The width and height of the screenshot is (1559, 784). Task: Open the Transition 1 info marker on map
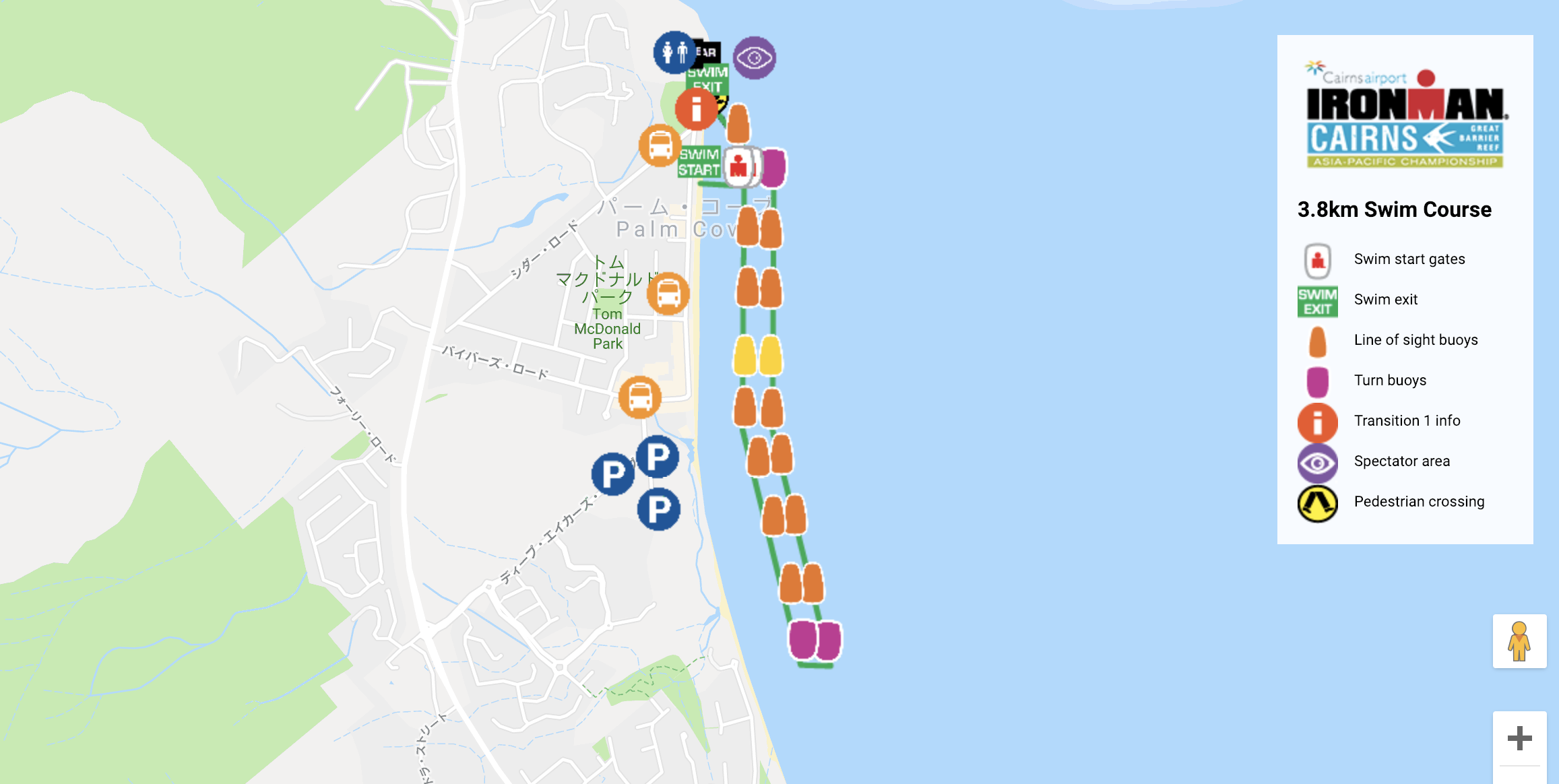(697, 108)
